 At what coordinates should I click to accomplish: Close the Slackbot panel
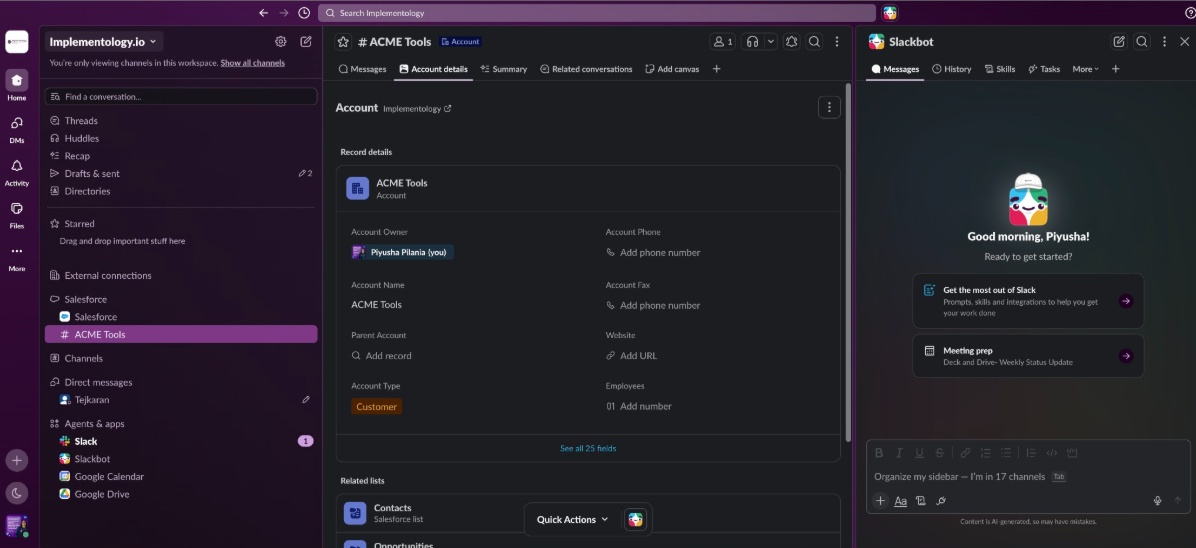[1185, 42]
